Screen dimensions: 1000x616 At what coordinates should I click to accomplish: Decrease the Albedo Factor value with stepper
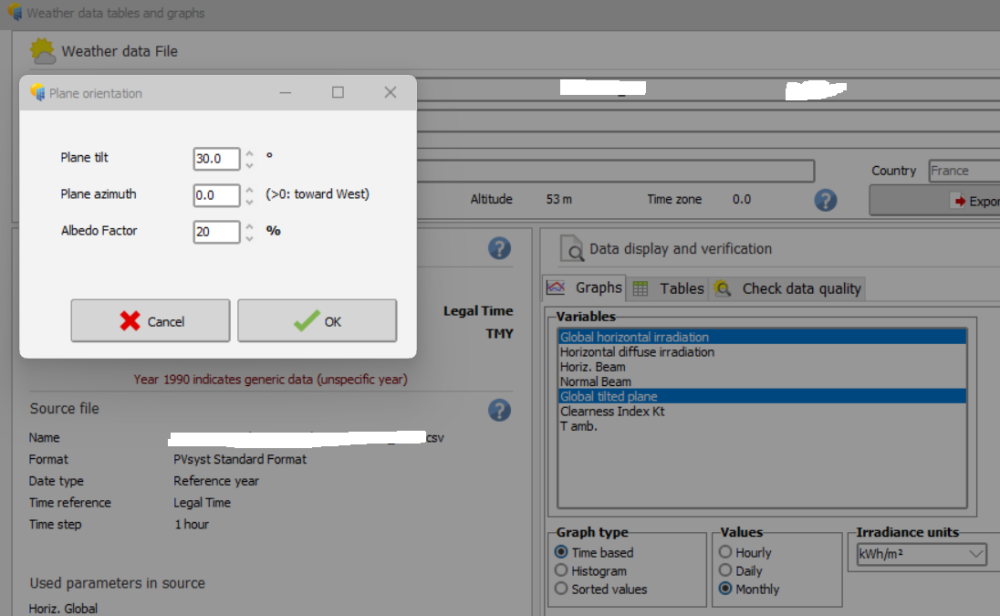250,238
